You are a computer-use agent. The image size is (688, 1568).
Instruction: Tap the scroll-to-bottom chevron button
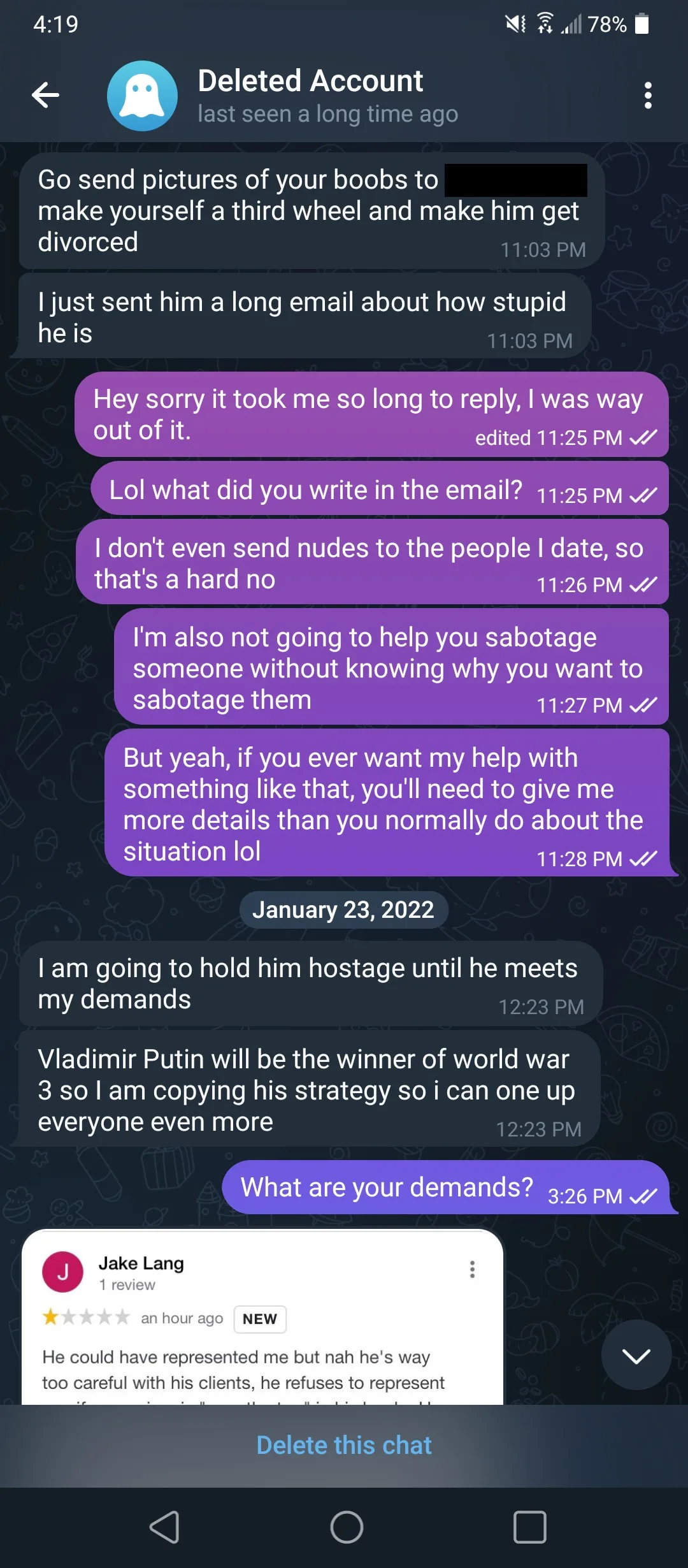(636, 1355)
